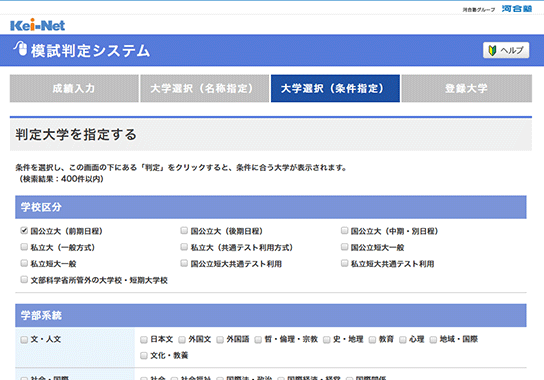Click the 学校区分 section header
The width and height of the screenshot is (544, 380).
[271, 207]
